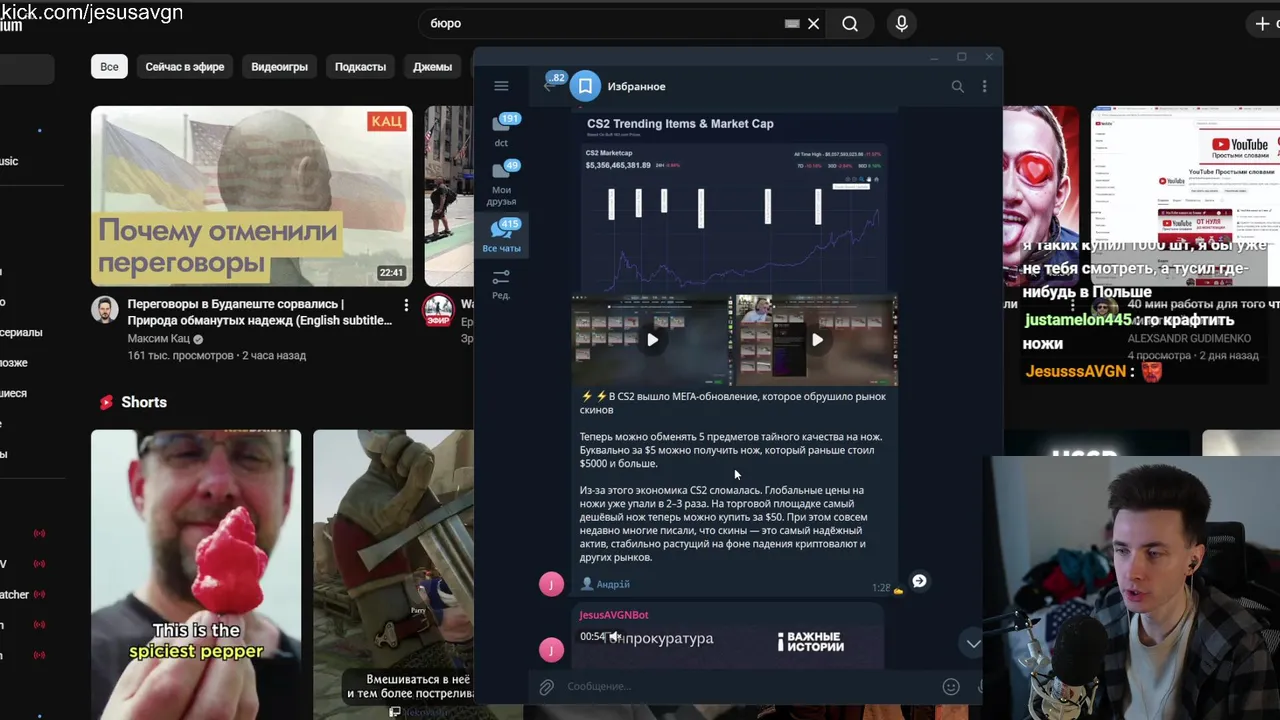
Task: Select the Все filter chip on YouTube
Action: pos(109,67)
